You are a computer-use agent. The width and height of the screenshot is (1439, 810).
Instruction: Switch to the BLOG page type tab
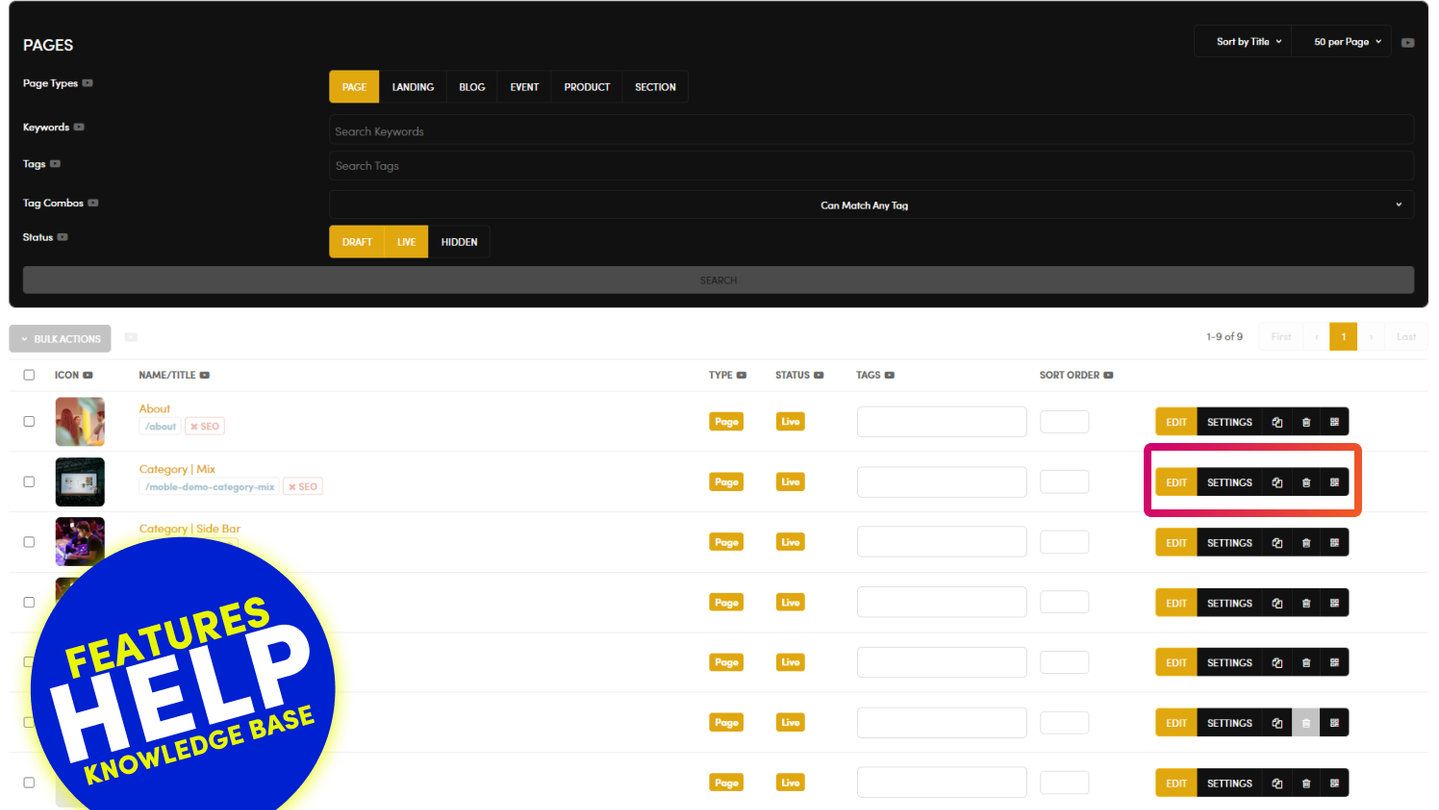click(472, 87)
